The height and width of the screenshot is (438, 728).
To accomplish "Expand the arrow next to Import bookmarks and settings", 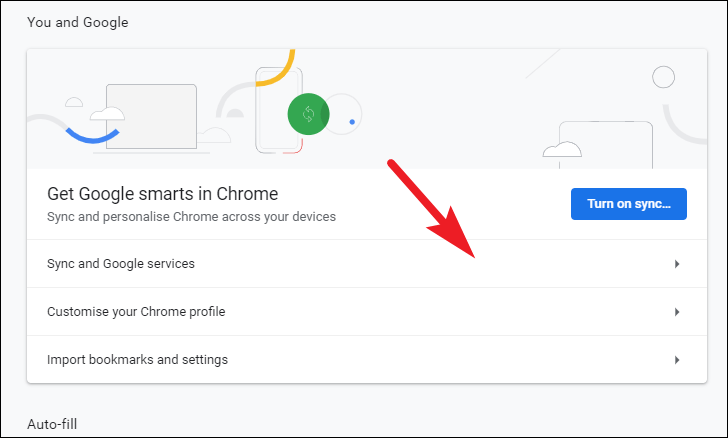I will point(677,360).
